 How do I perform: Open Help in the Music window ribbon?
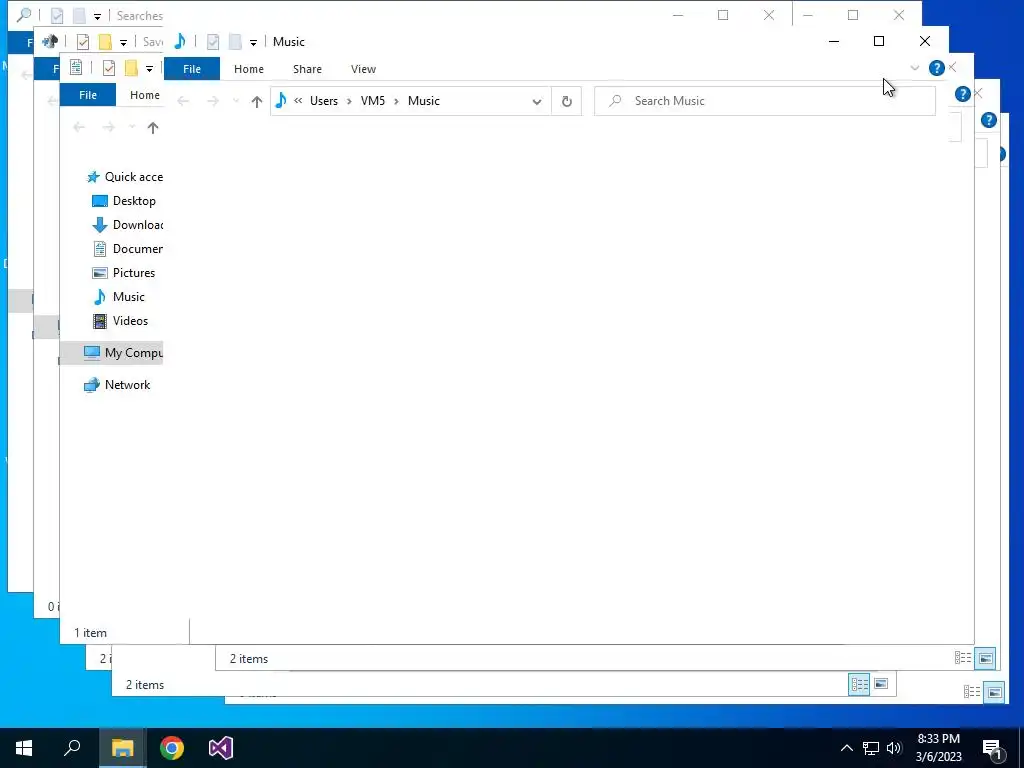click(x=936, y=68)
